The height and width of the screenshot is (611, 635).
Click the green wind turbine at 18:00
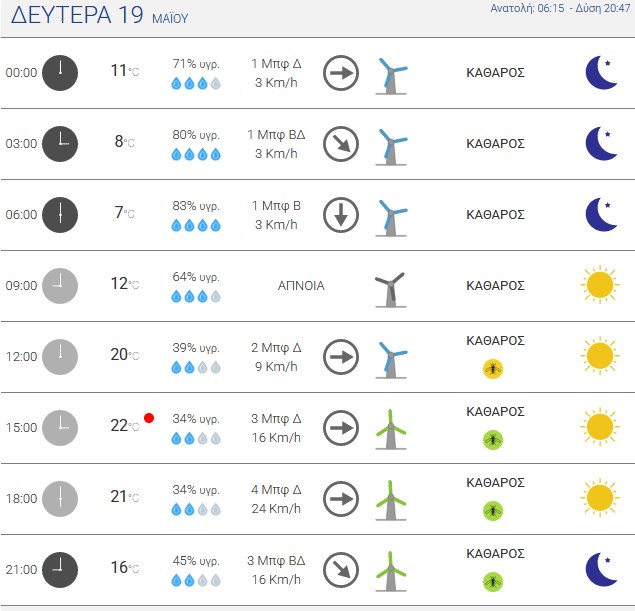(x=391, y=500)
